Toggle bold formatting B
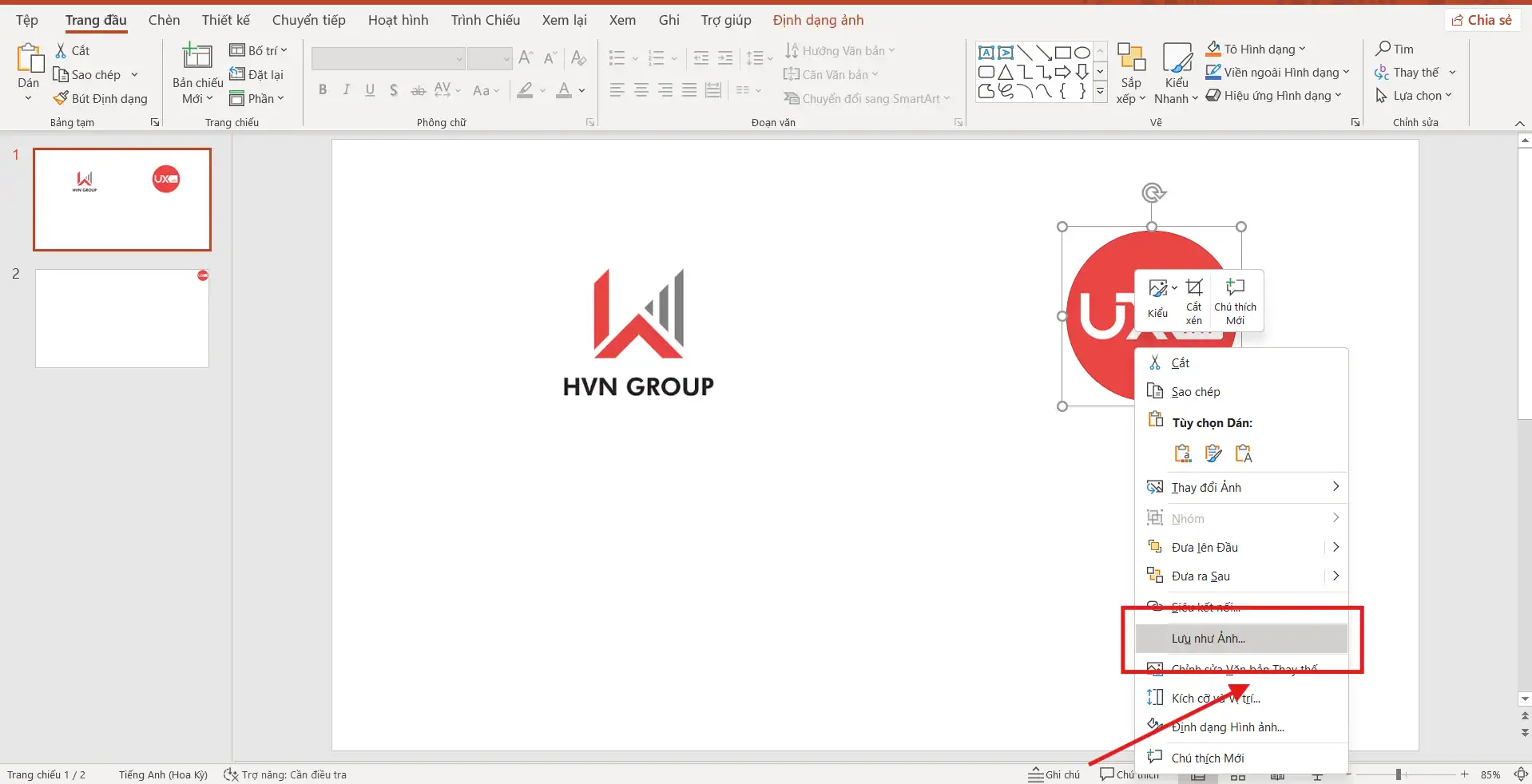Screen dimensions: 1532x784 323,90
